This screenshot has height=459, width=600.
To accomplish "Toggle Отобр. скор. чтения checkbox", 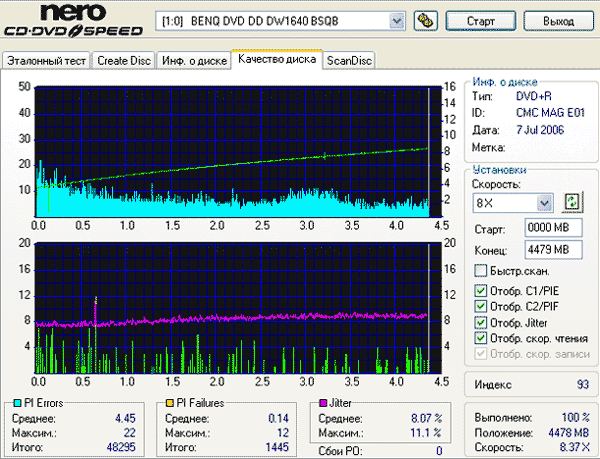I will (x=480, y=338).
